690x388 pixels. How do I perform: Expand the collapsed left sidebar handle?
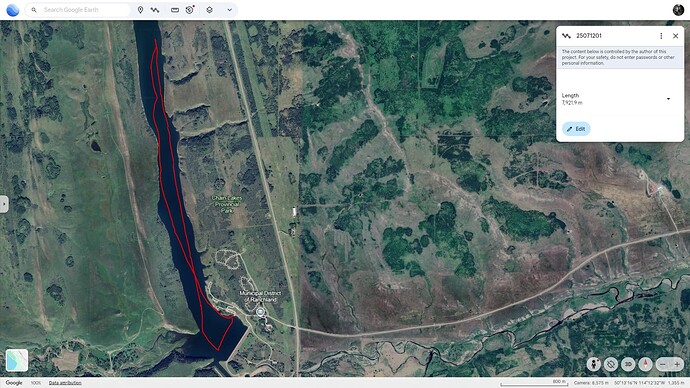[x=4, y=204]
